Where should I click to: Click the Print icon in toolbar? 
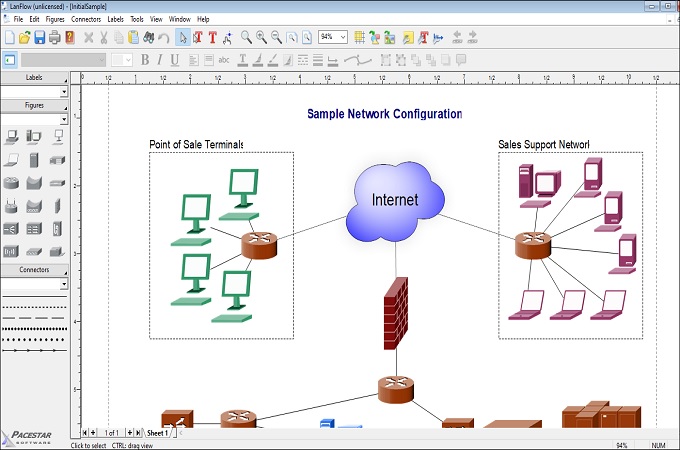[x=55, y=38]
